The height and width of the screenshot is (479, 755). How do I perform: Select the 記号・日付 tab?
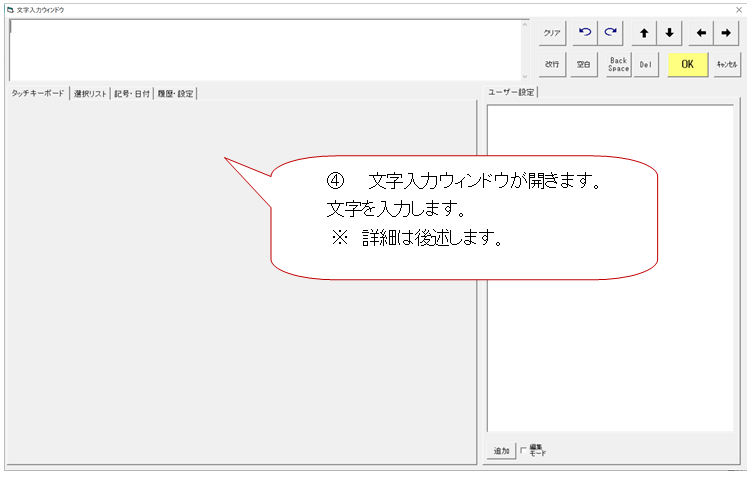pos(132,94)
